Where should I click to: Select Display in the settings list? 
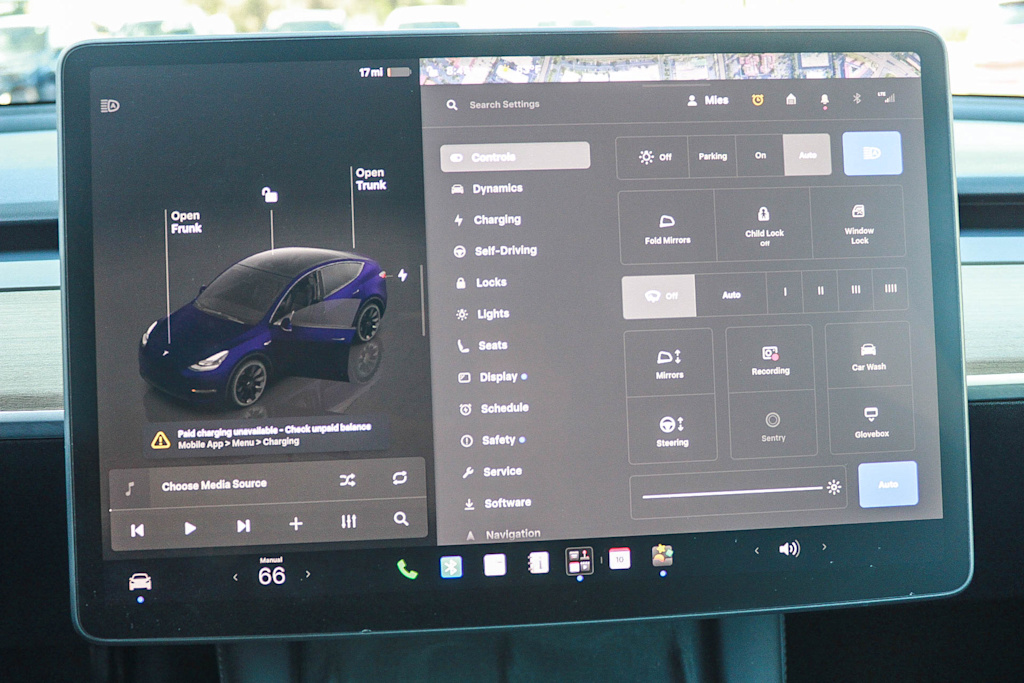[x=492, y=377]
